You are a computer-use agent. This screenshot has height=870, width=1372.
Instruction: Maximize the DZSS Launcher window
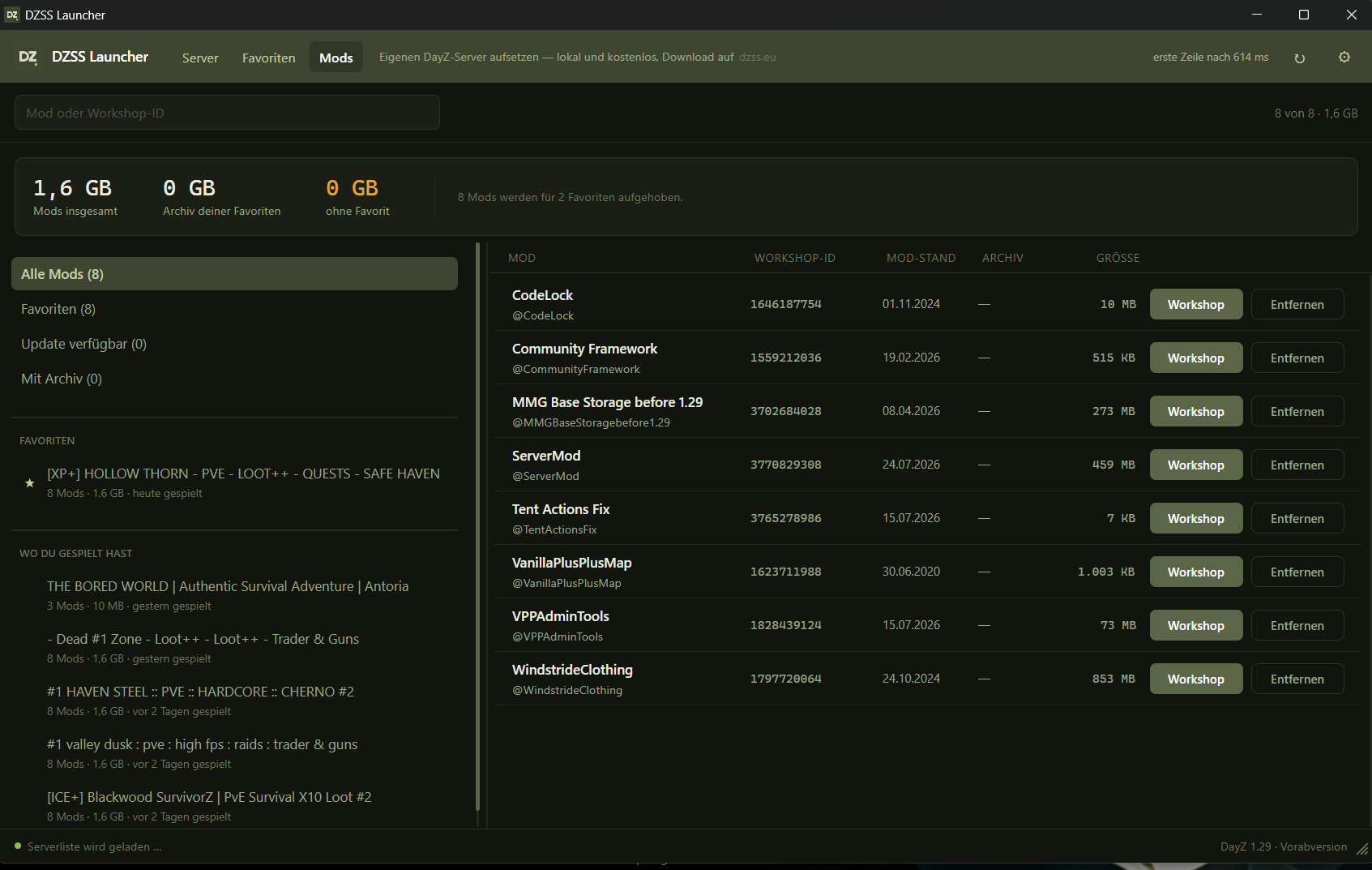click(x=1304, y=15)
